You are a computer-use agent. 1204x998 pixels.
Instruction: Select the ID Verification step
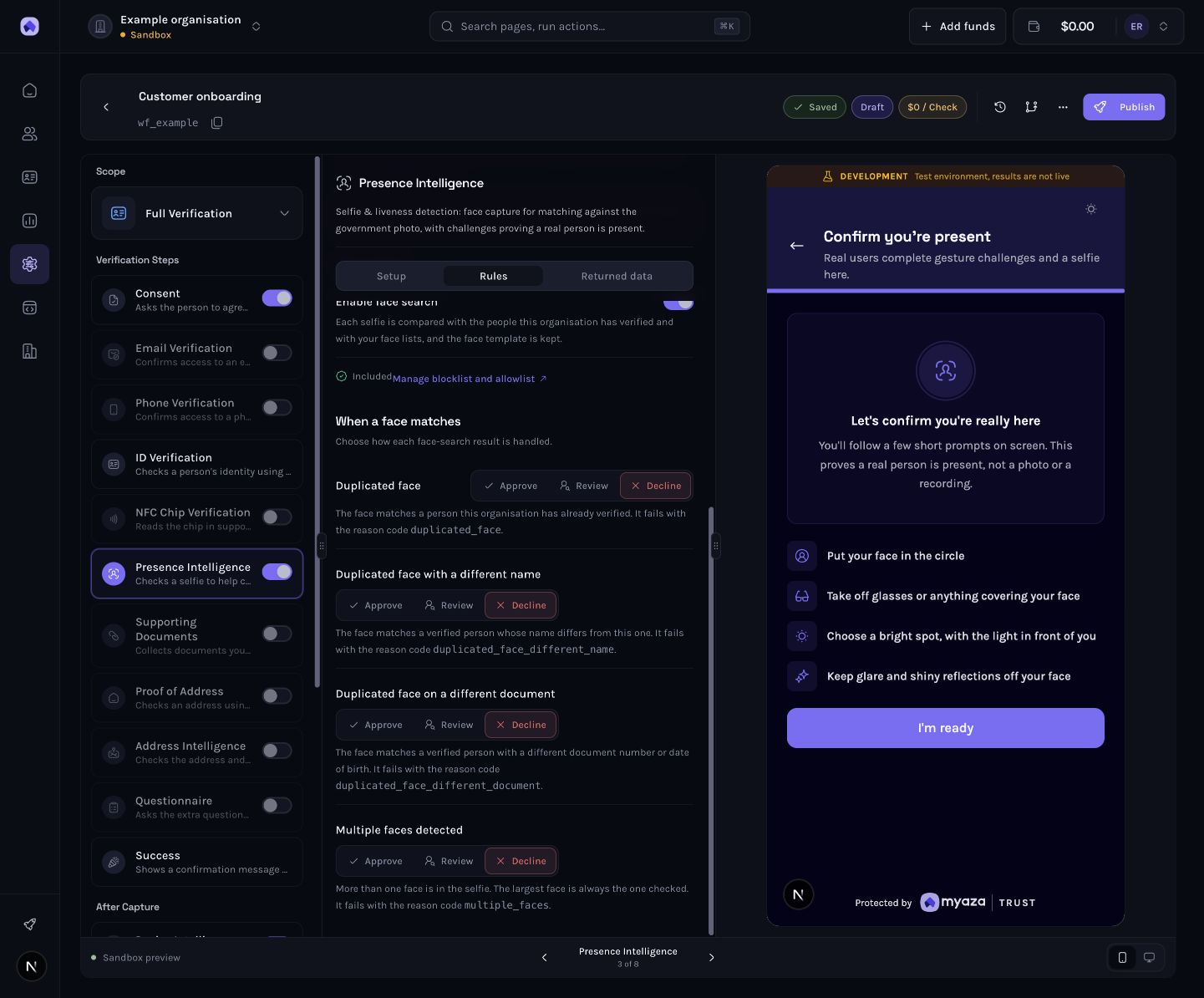click(197, 464)
